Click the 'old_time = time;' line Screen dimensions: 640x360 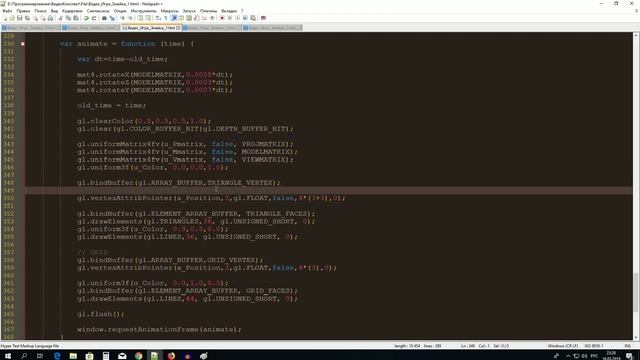tap(111, 105)
